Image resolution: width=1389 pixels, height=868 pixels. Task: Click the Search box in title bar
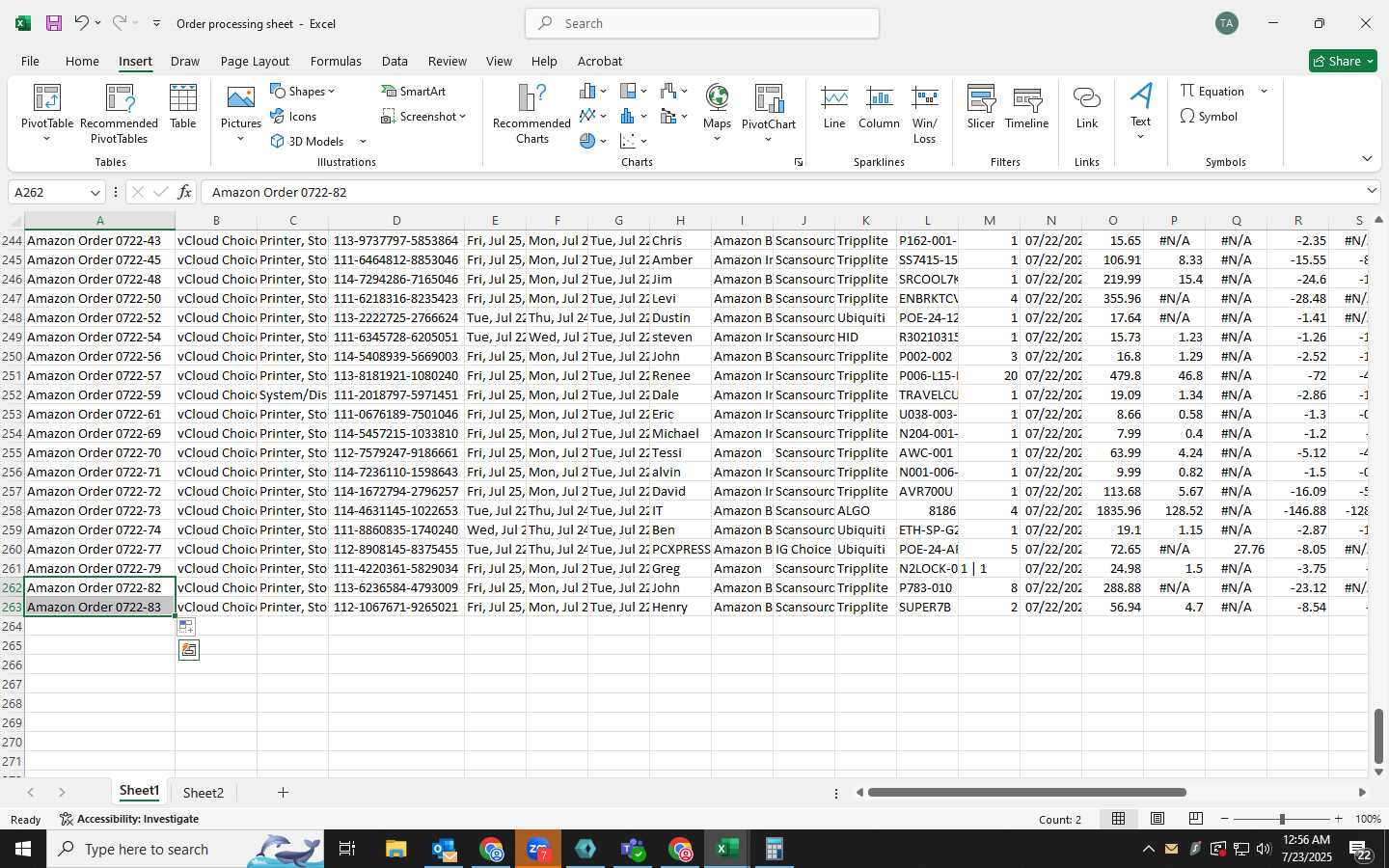coord(702,23)
